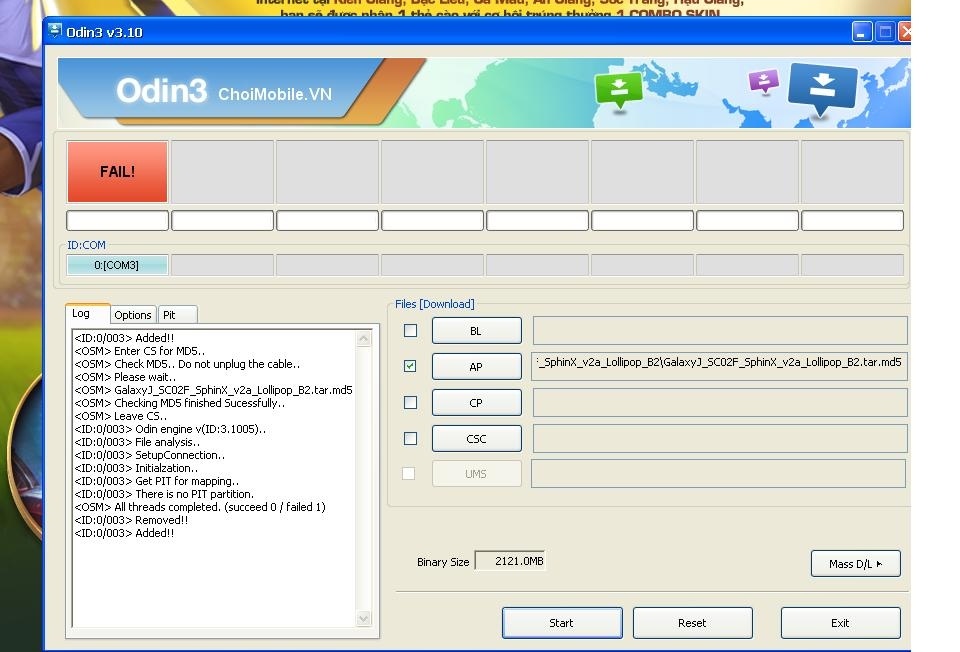Start the flashing process
Viewport: 960px width, 652px height.
562,623
